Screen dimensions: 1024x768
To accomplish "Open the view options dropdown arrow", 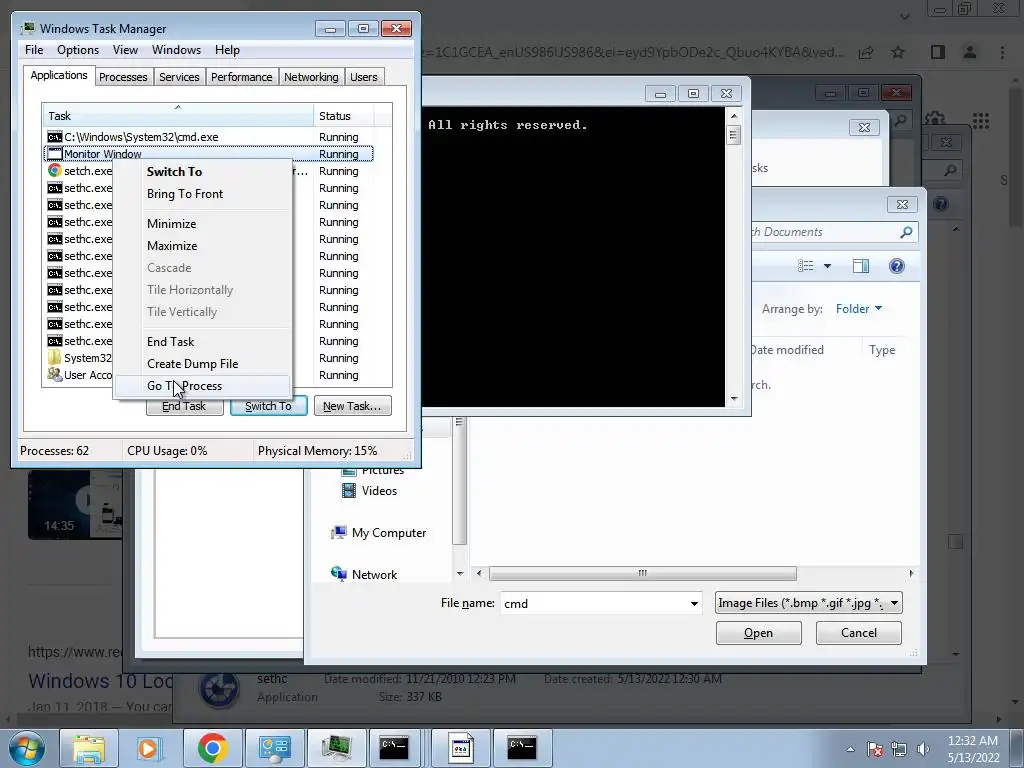I will [827, 266].
